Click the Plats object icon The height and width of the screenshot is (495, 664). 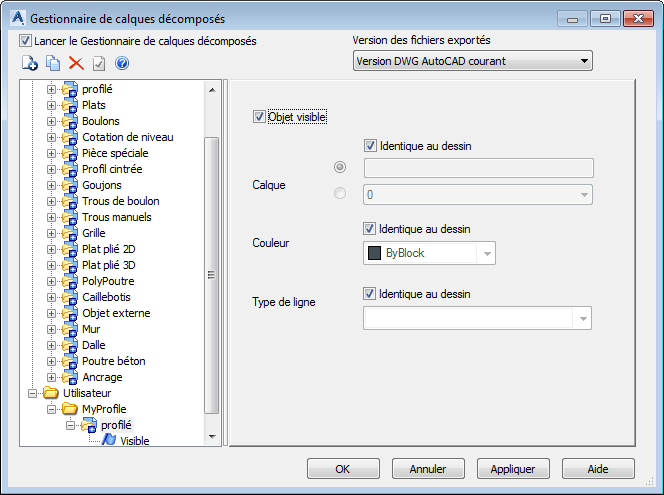click(x=70, y=105)
